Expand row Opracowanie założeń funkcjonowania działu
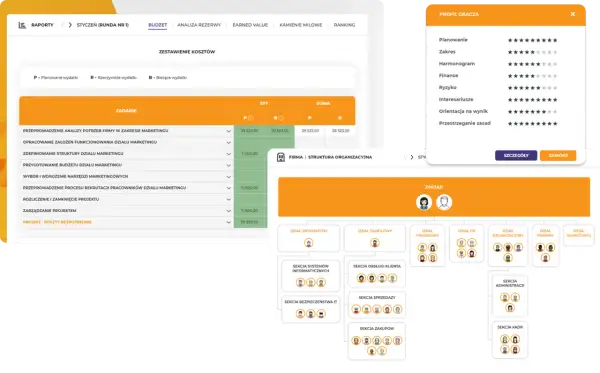The image size is (600, 373). tap(228, 143)
